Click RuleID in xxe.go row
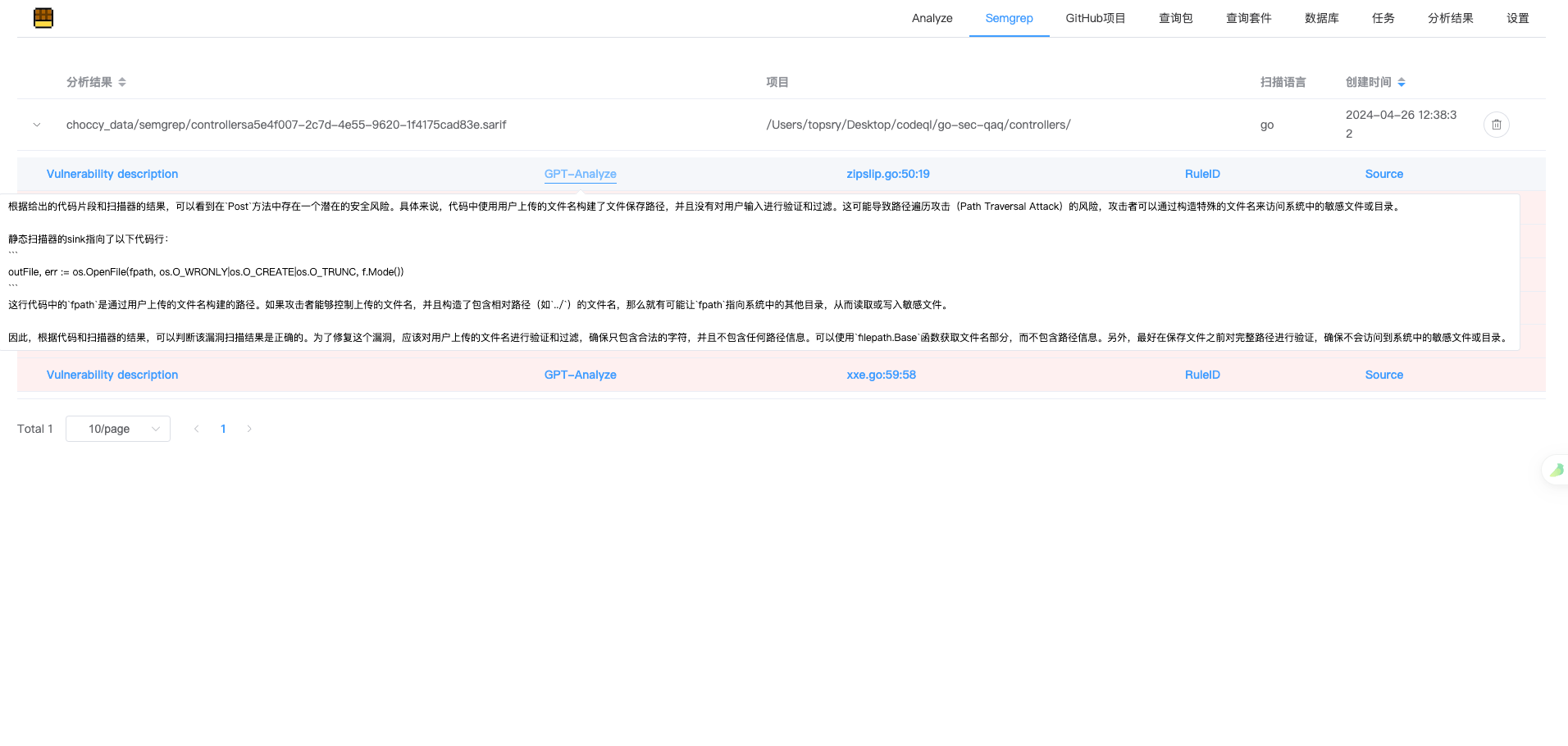 [1202, 375]
